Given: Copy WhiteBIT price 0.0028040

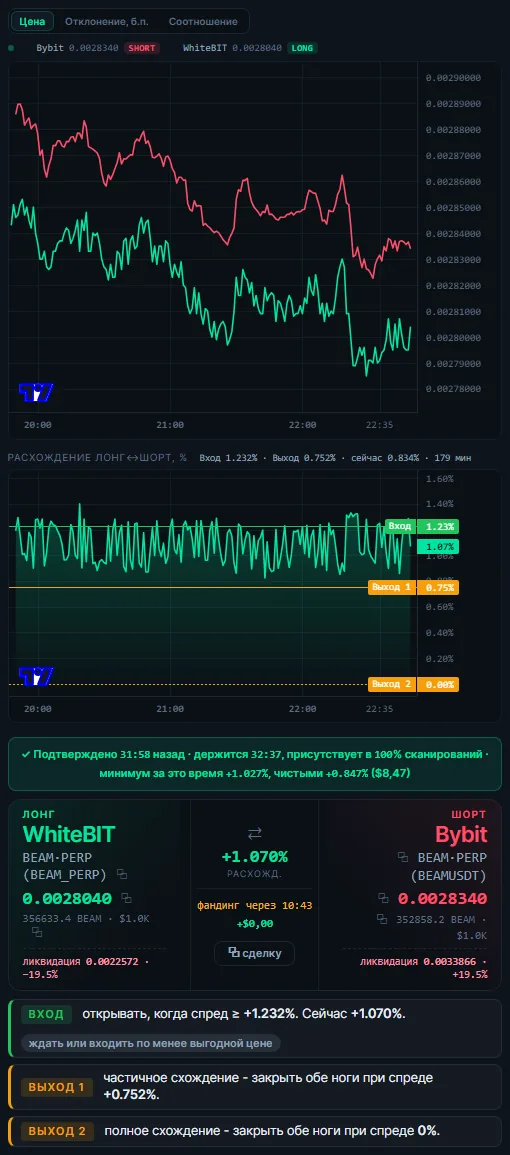Looking at the screenshot, I should (x=127, y=898).
